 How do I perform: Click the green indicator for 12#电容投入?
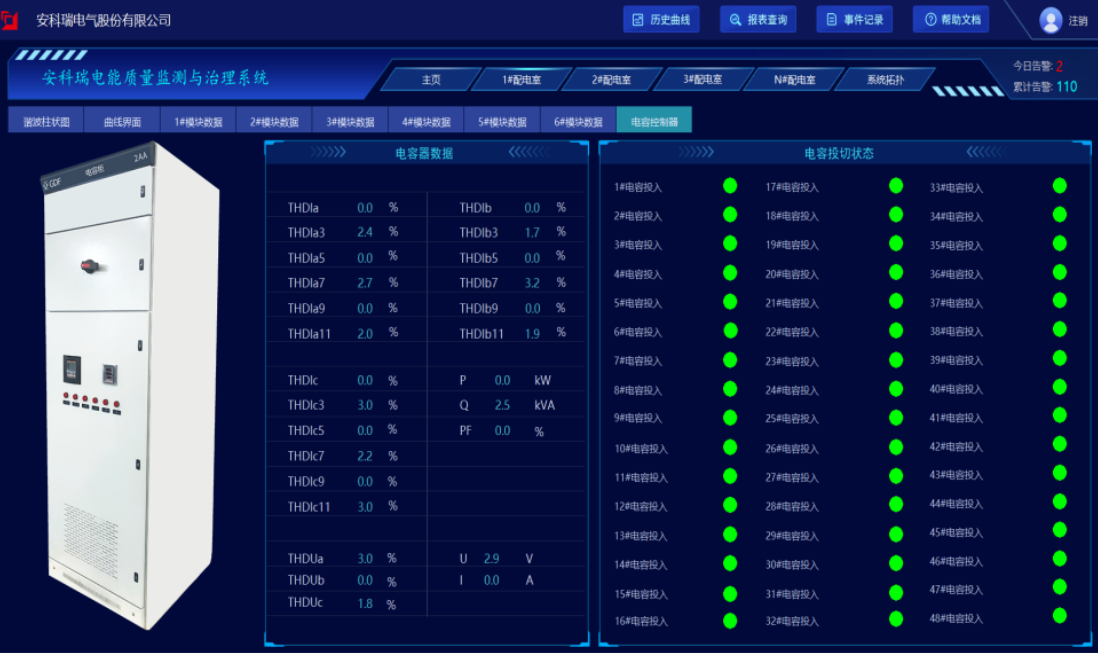pos(730,505)
